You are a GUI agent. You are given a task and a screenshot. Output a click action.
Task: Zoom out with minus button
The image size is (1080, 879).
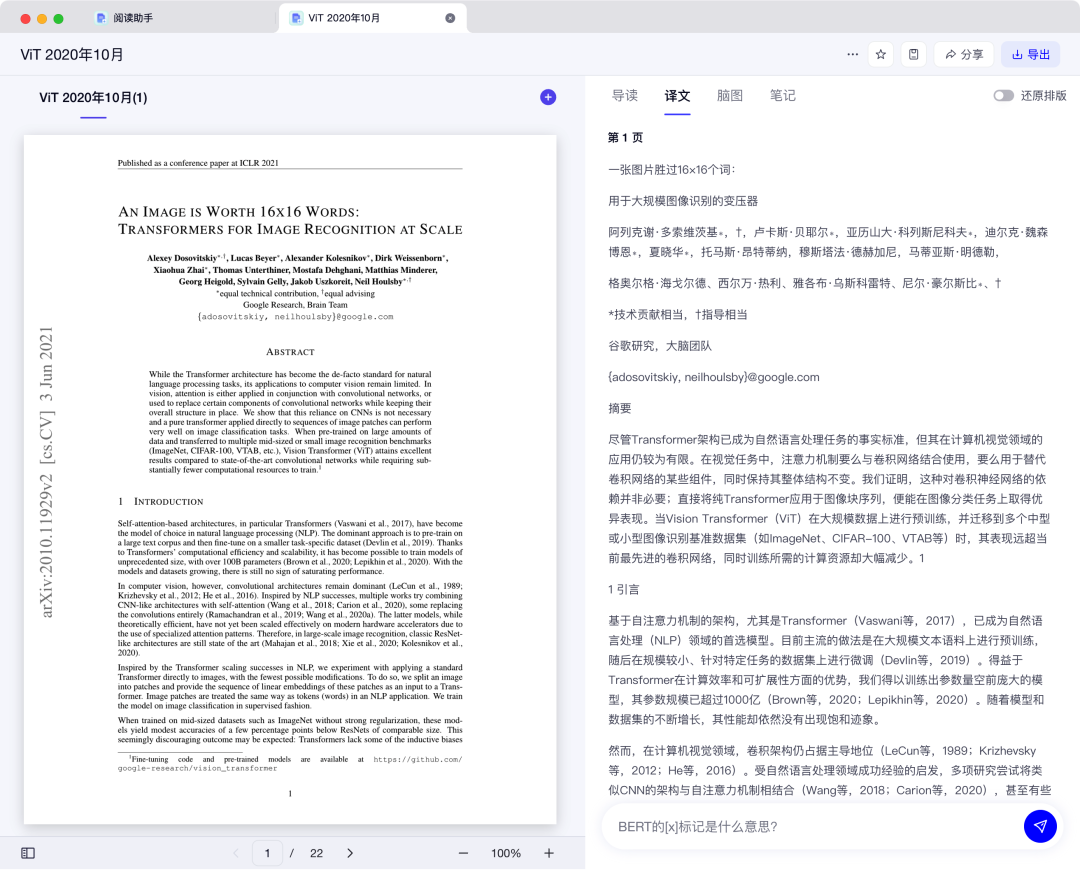point(464,853)
